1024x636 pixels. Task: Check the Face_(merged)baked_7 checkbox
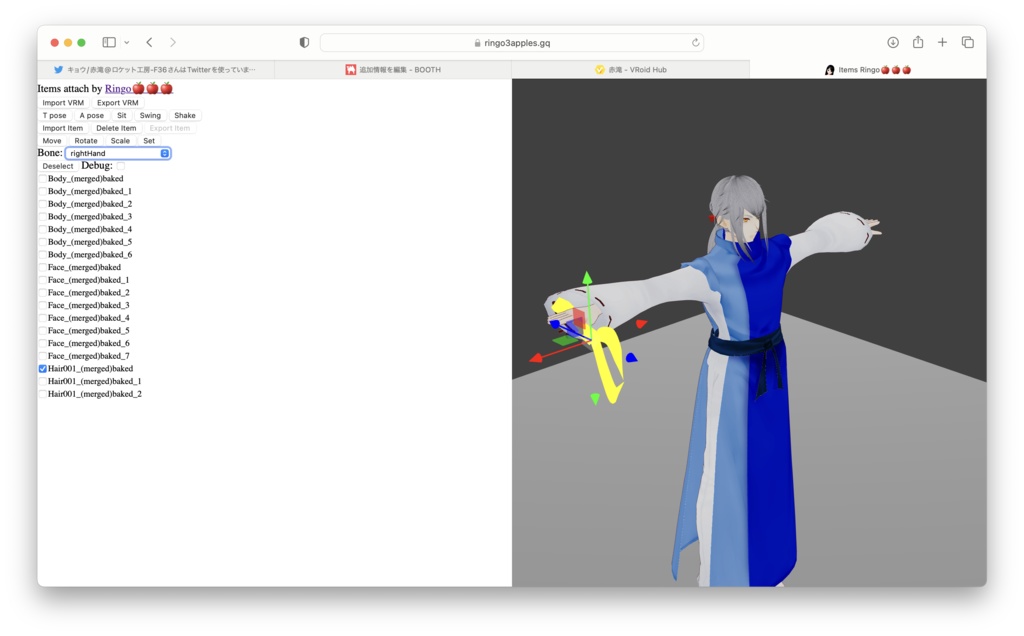[43, 356]
